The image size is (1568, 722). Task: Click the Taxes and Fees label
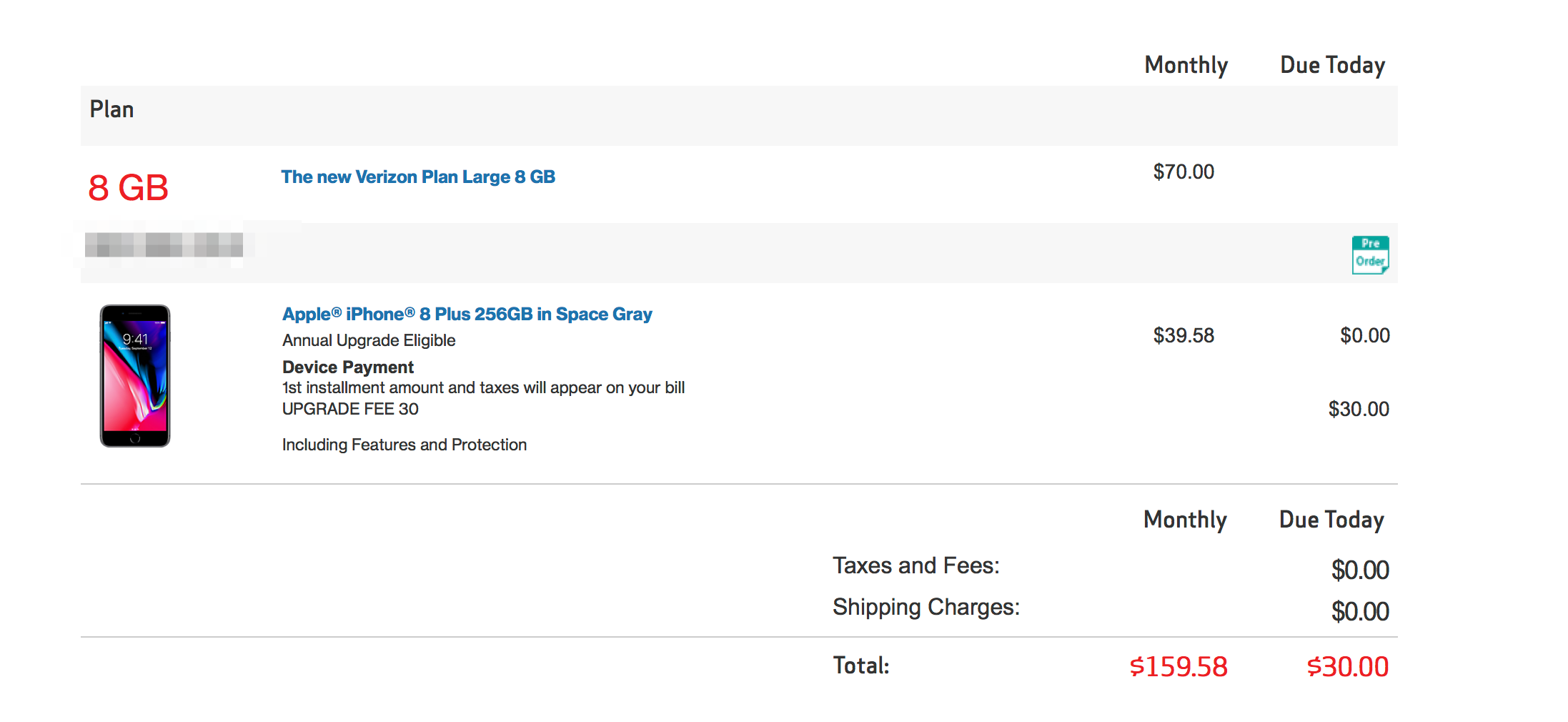point(916,565)
